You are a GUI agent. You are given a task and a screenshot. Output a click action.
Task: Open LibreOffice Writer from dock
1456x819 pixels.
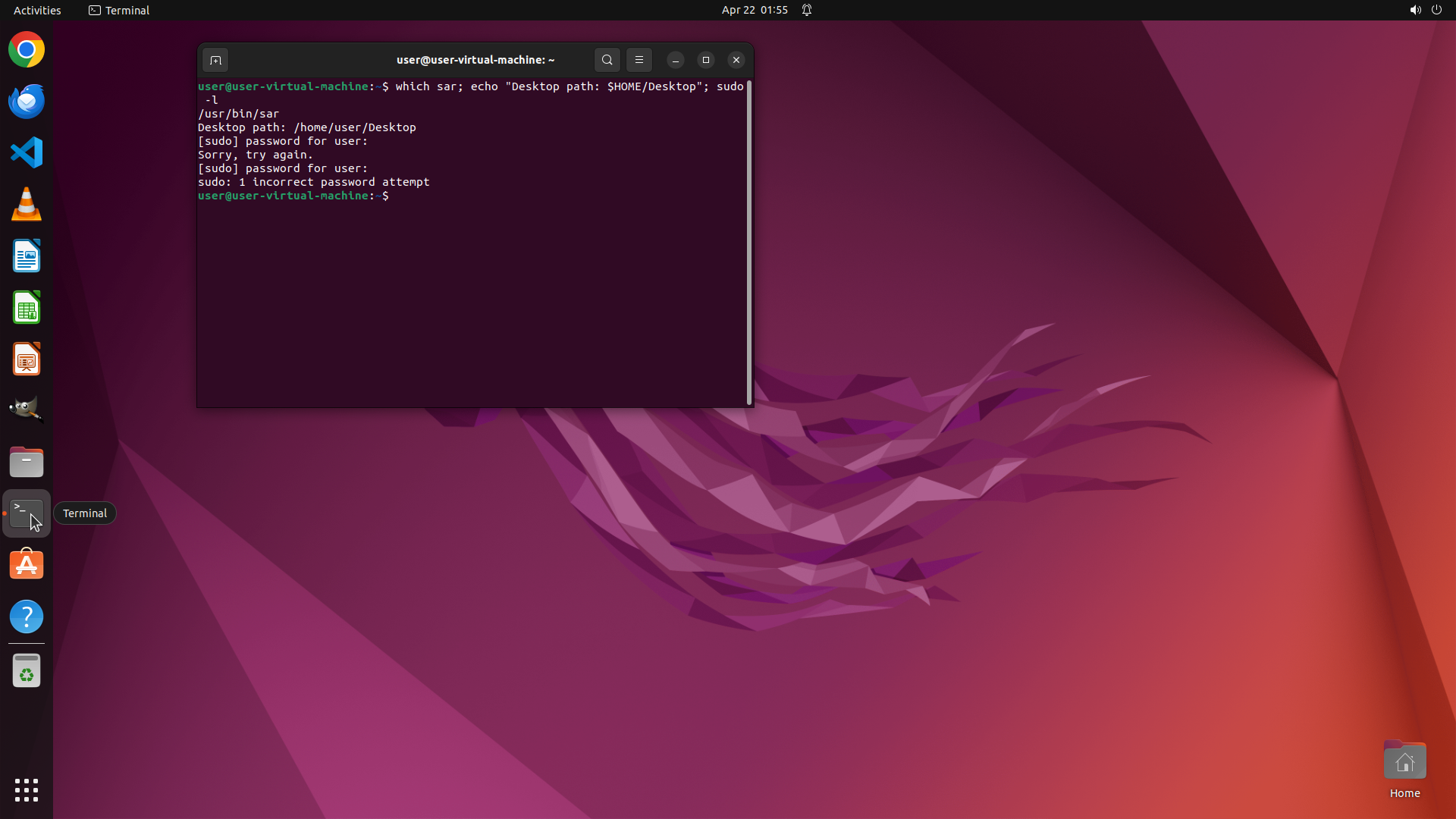point(27,256)
